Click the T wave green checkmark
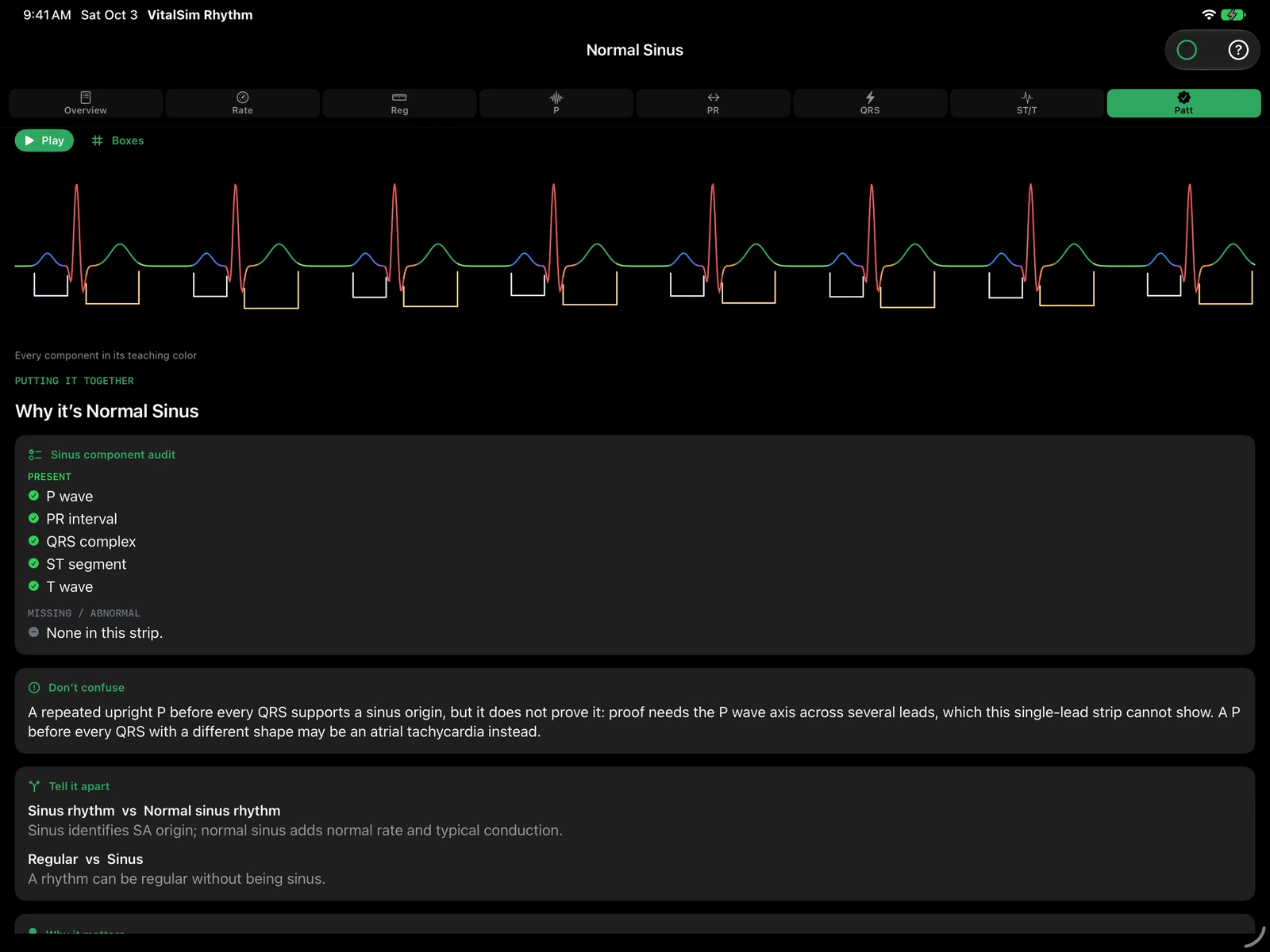 (x=33, y=586)
